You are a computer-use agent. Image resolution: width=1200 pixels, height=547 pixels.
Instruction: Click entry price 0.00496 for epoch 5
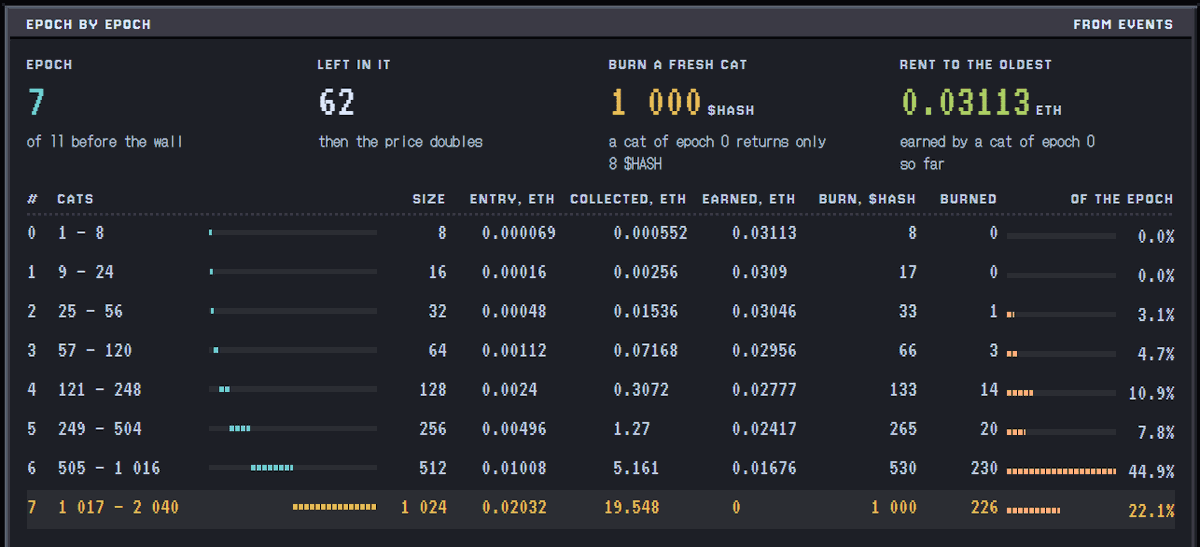(x=514, y=429)
